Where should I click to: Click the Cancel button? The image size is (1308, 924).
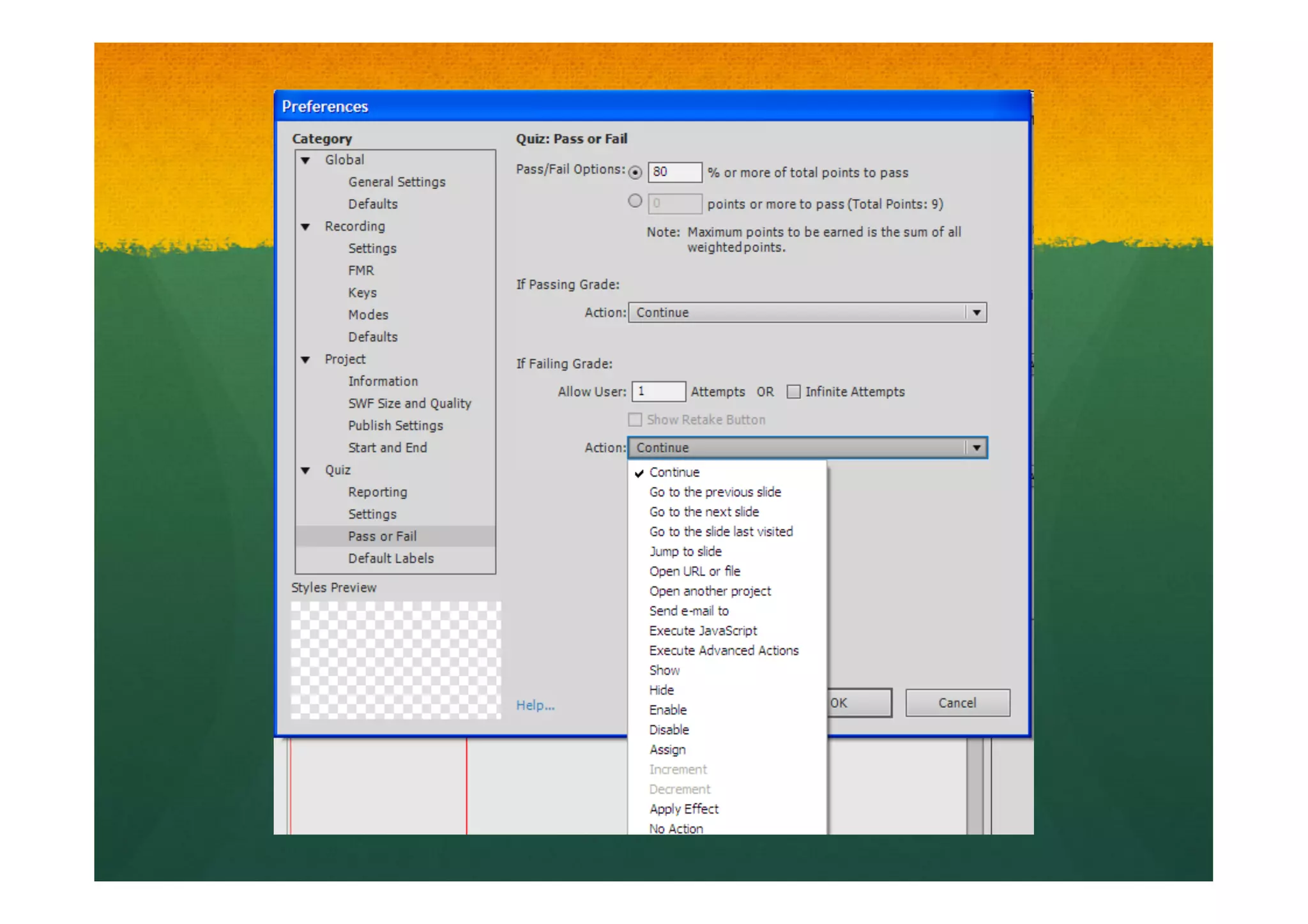coord(957,702)
